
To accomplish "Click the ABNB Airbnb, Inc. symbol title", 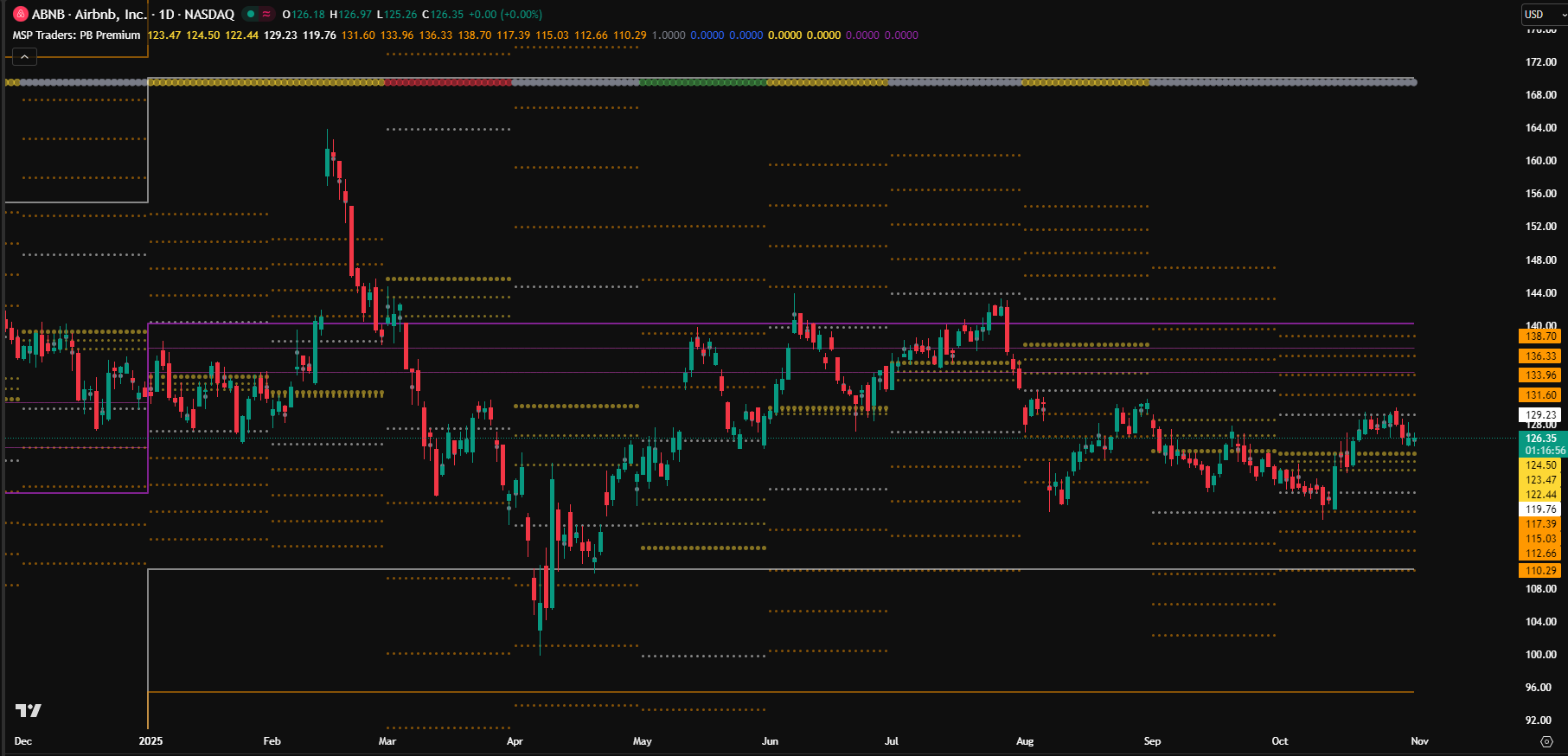I will (x=89, y=15).
